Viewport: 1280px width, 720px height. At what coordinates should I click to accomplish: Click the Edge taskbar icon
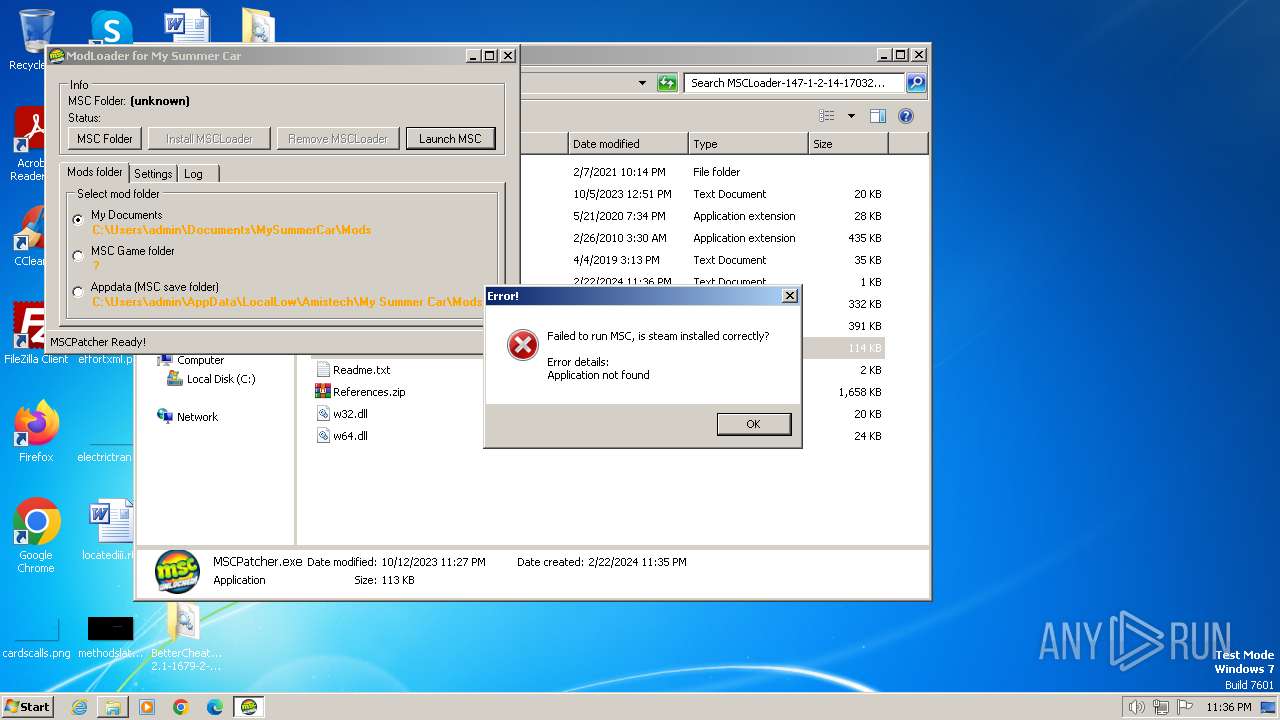pyautogui.click(x=215, y=707)
